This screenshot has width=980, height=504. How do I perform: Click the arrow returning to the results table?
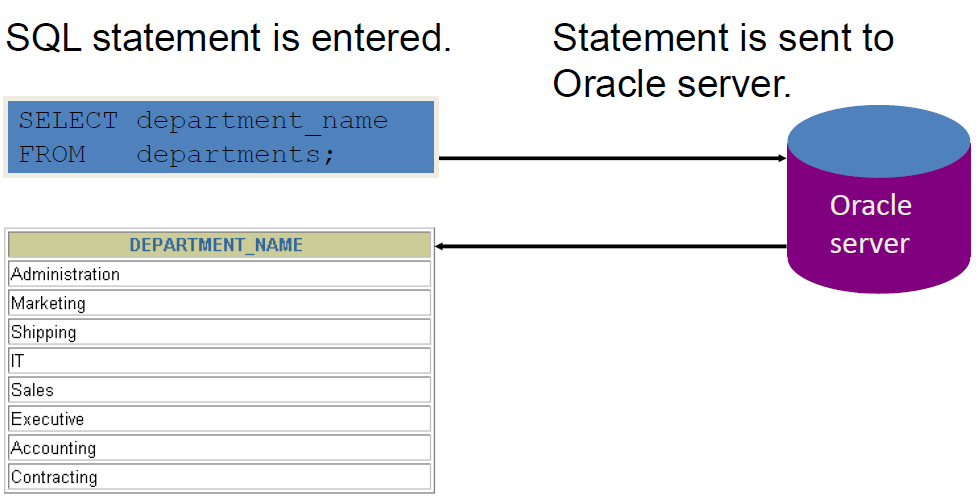[x=611, y=246]
